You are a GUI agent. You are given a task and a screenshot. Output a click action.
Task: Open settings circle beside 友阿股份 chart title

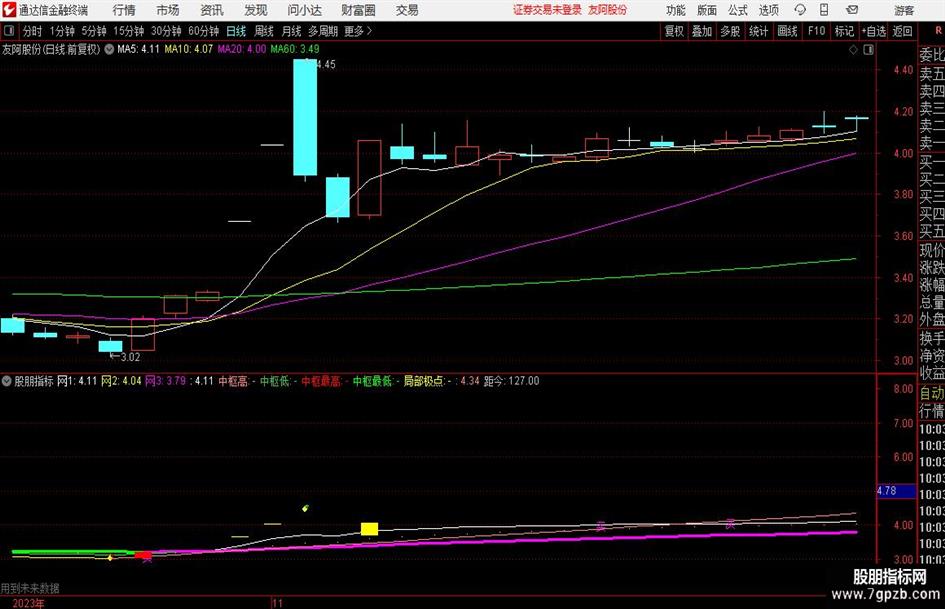coord(109,49)
